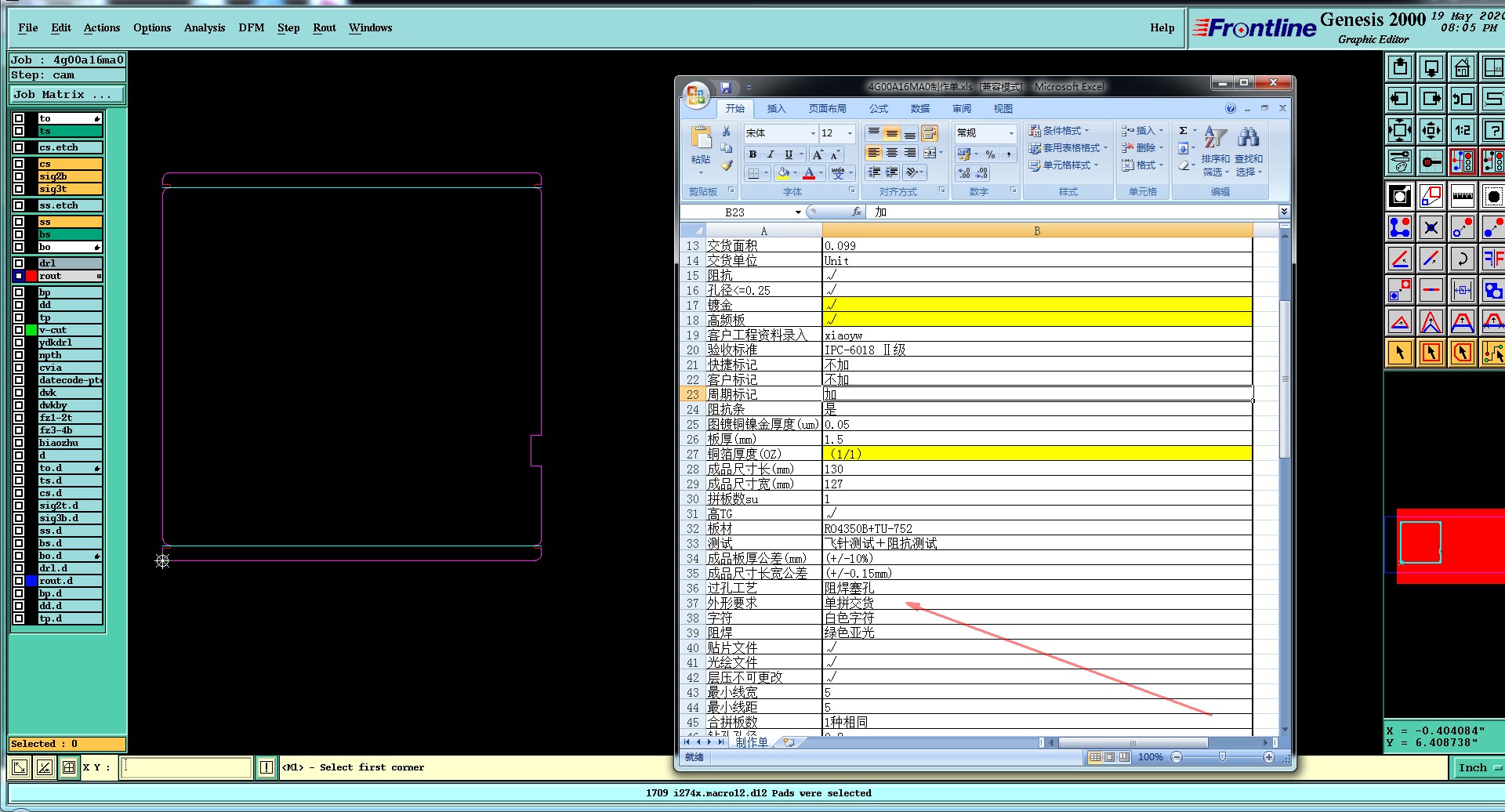This screenshot has height=812, width=1505.
Task: Toggle the checkbox for the drl layer
Action: coord(19,263)
